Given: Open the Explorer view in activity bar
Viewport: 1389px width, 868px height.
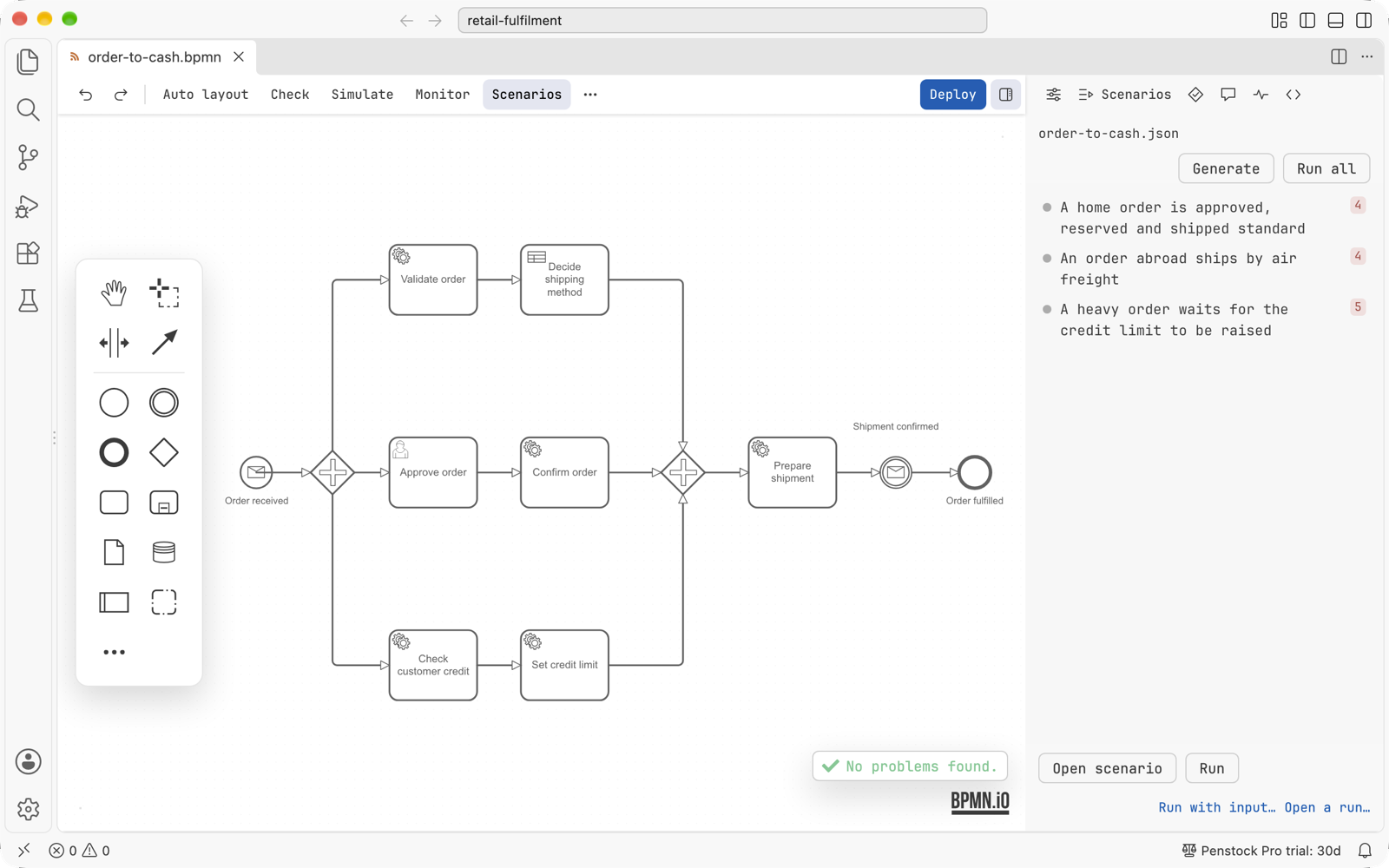Looking at the screenshot, I should [x=28, y=61].
